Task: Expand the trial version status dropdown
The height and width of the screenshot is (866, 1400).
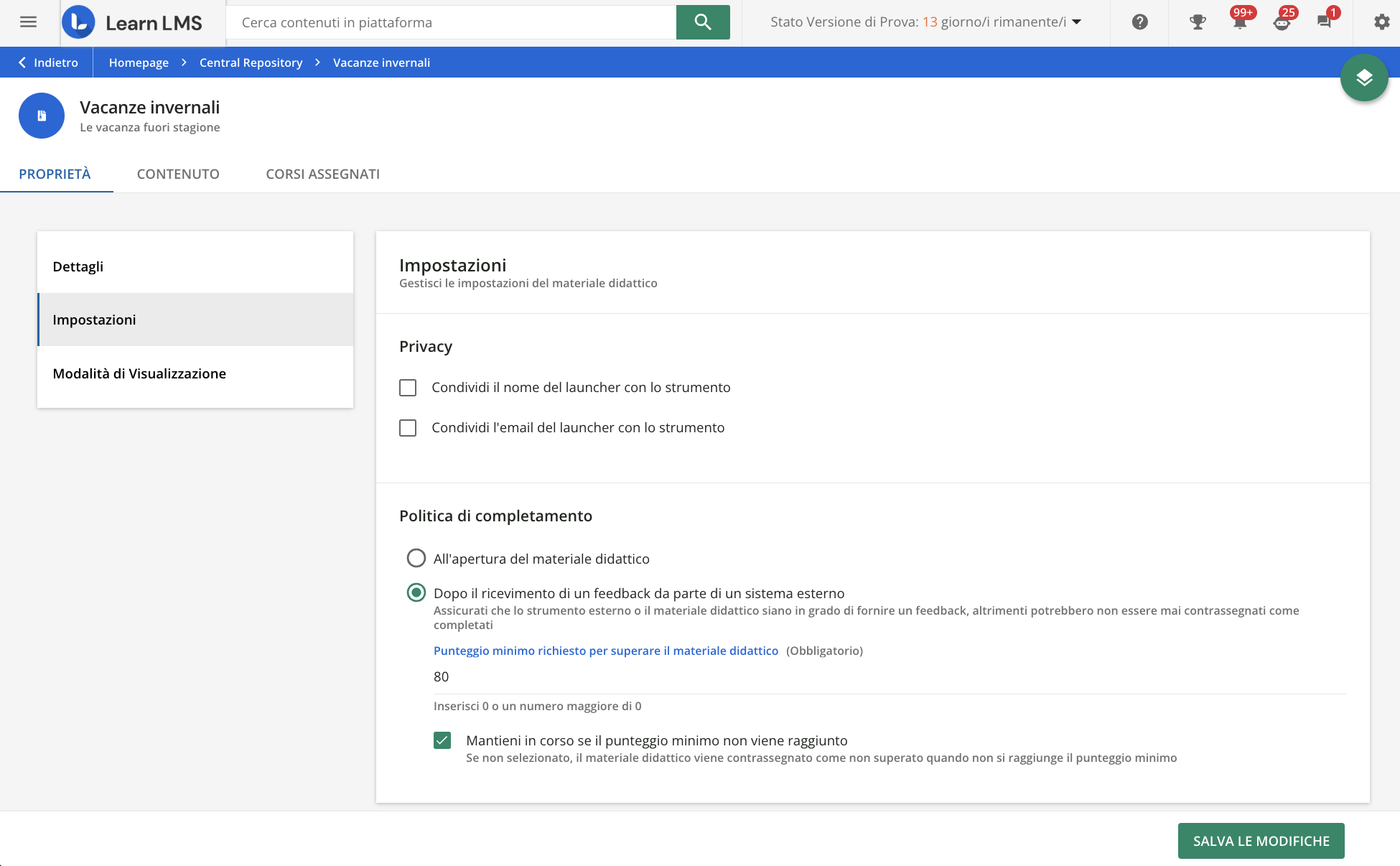Action: click(1076, 22)
